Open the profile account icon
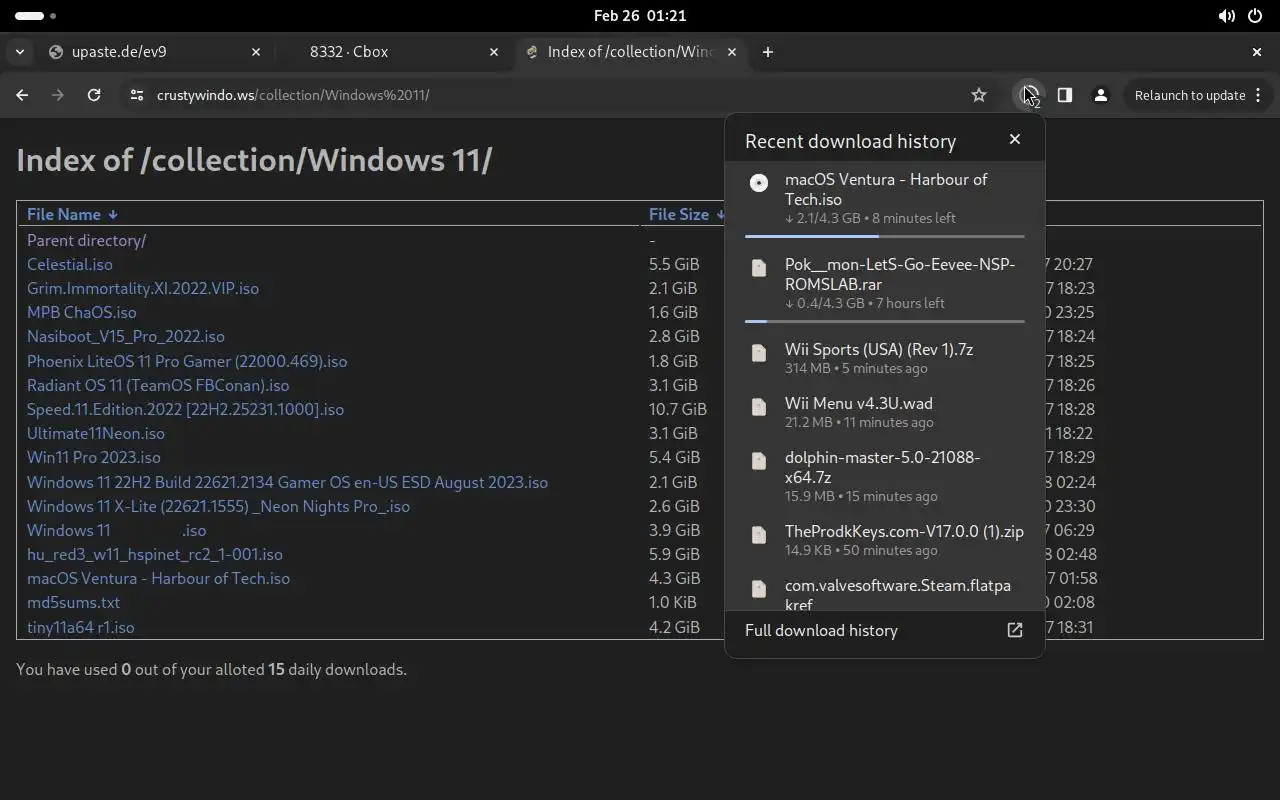 (x=1101, y=95)
